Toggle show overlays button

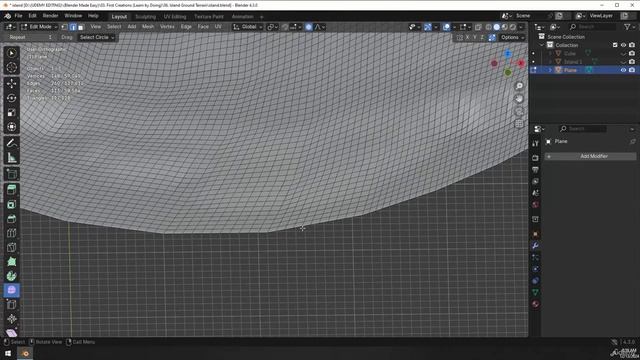pos(446,27)
